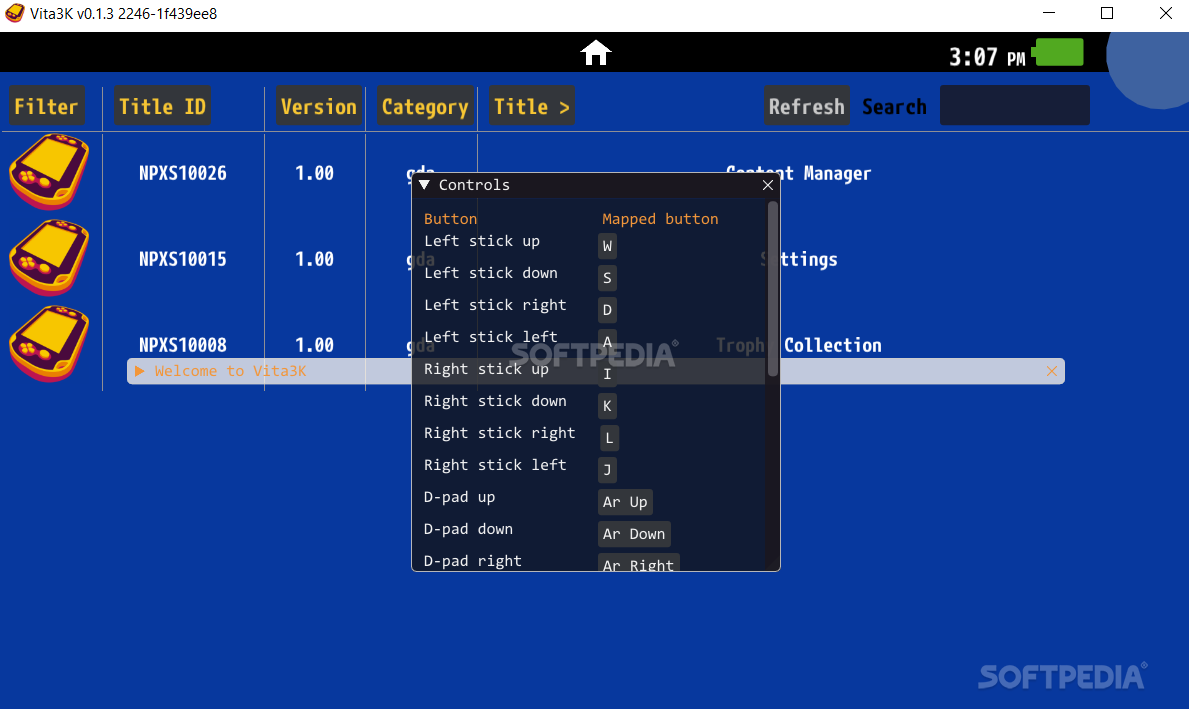Open the Filter menu

[46, 107]
